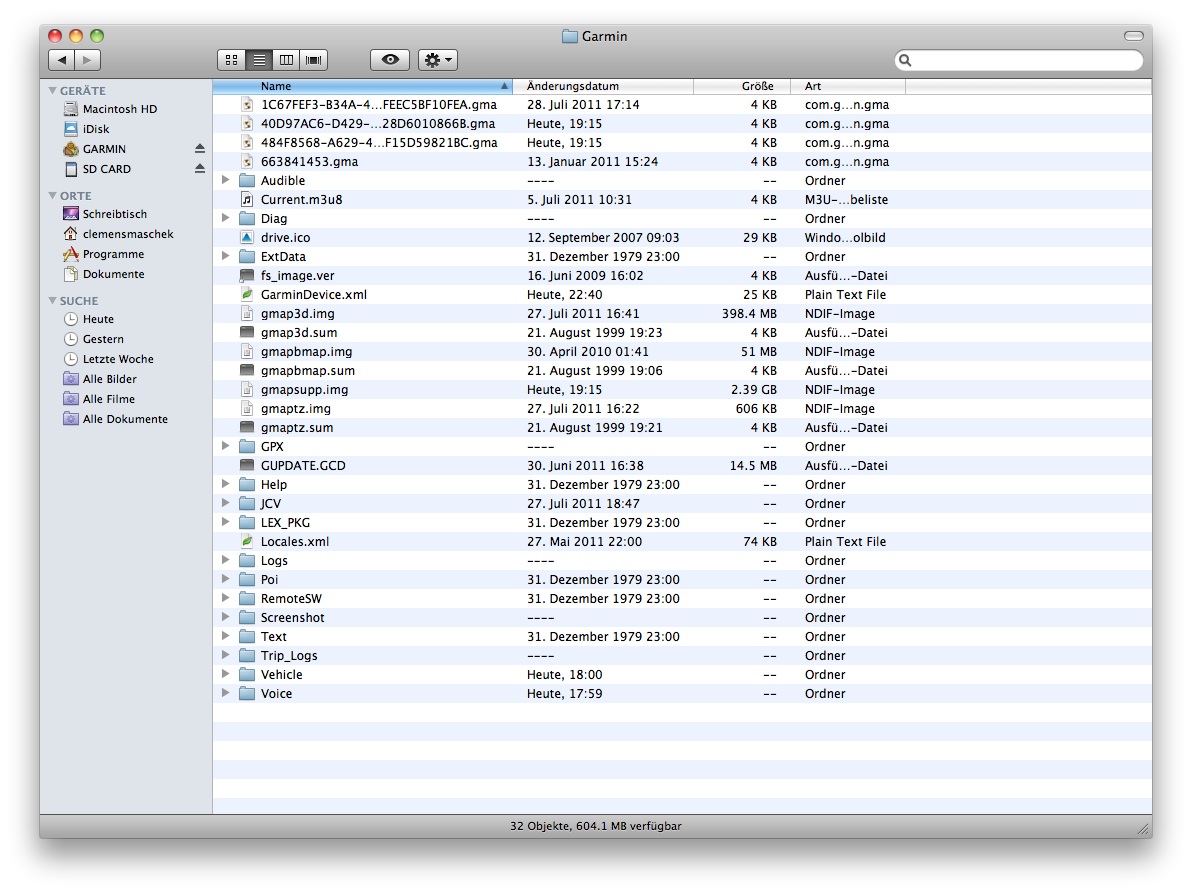Select the Screenshot folder row
The width and height of the screenshot is (1192, 893).
pyautogui.click(x=682, y=617)
